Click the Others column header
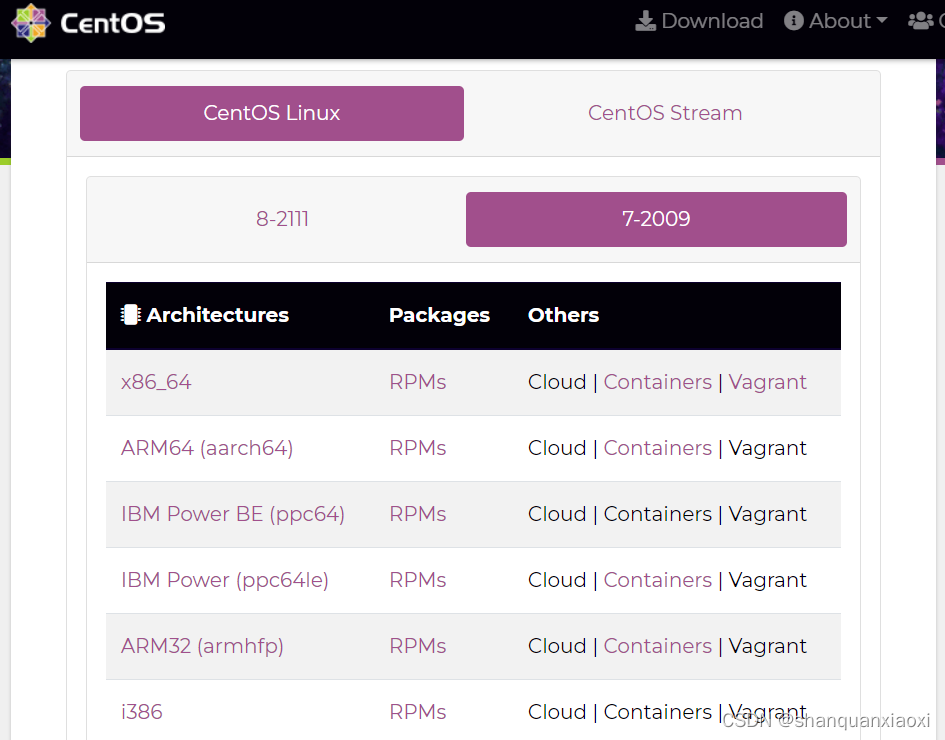The height and width of the screenshot is (740, 945). click(x=564, y=315)
